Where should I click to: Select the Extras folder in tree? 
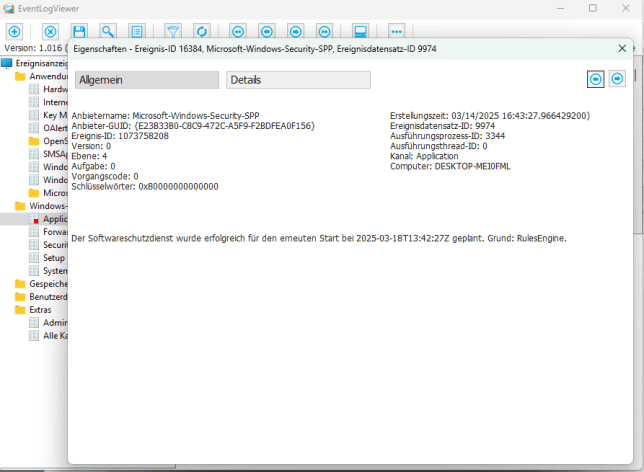40,310
